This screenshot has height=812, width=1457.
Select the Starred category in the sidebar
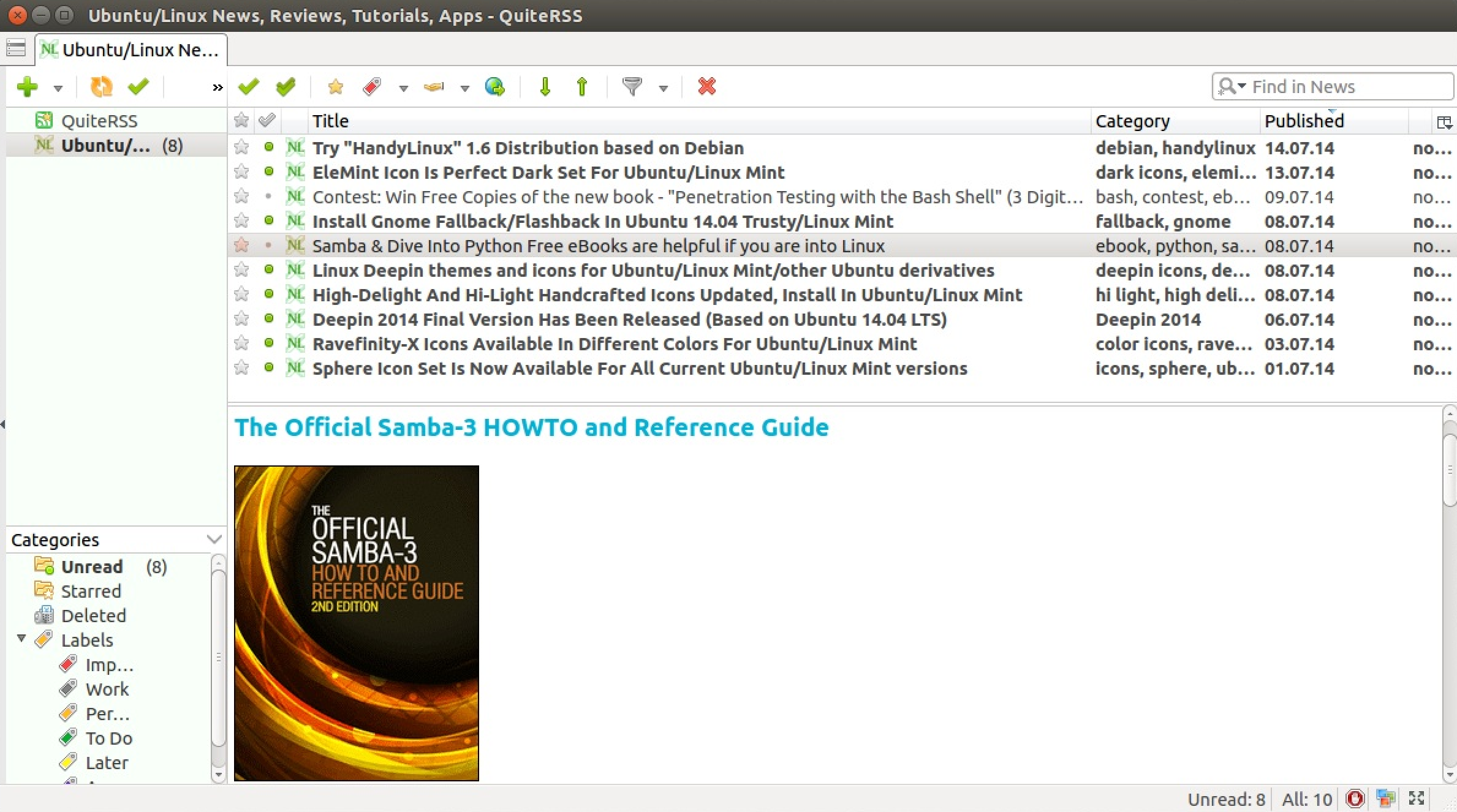(x=91, y=590)
